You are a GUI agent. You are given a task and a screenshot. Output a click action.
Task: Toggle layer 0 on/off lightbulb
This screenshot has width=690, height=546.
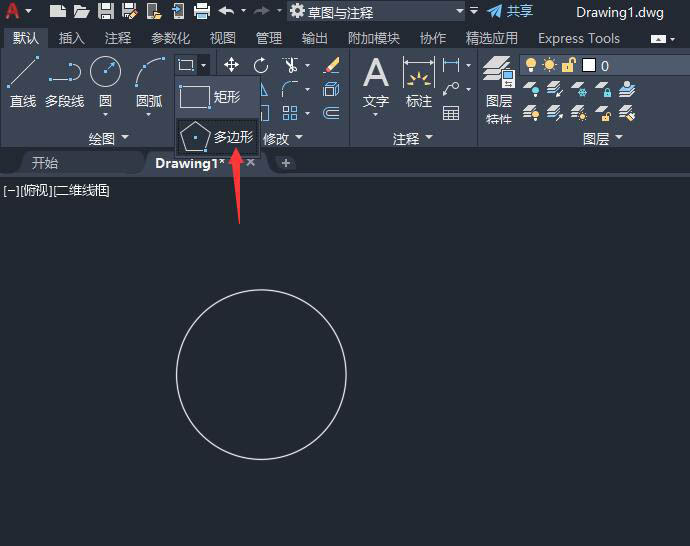pyautogui.click(x=531, y=65)
